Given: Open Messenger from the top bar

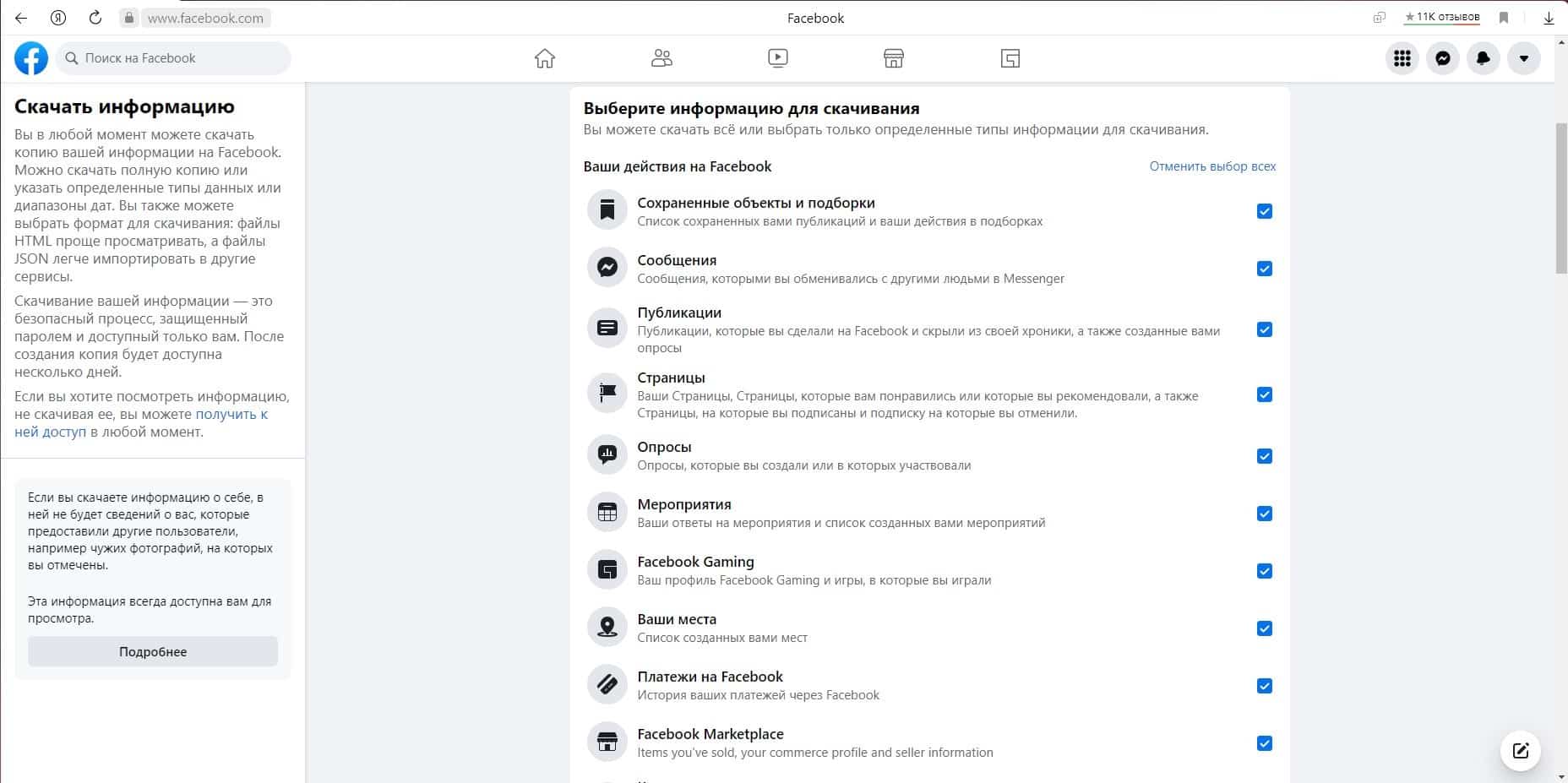Looking at the screenshot, I should tap(1443, 58).
